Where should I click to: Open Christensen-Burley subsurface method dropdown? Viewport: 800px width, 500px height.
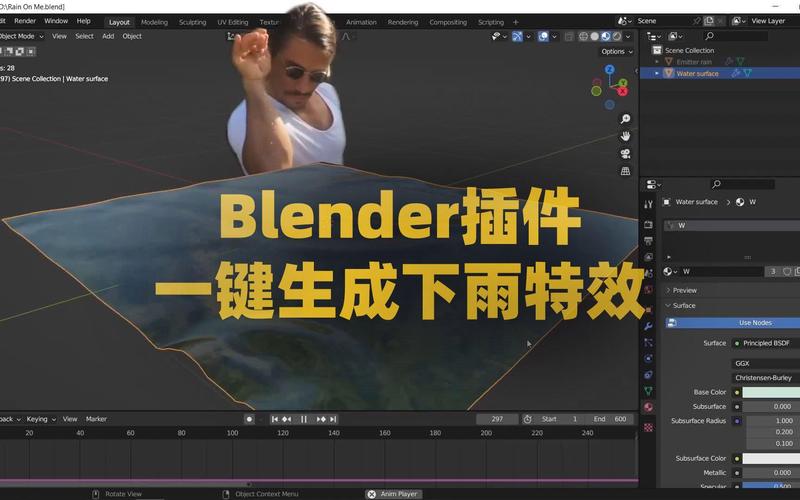(765, 378)
